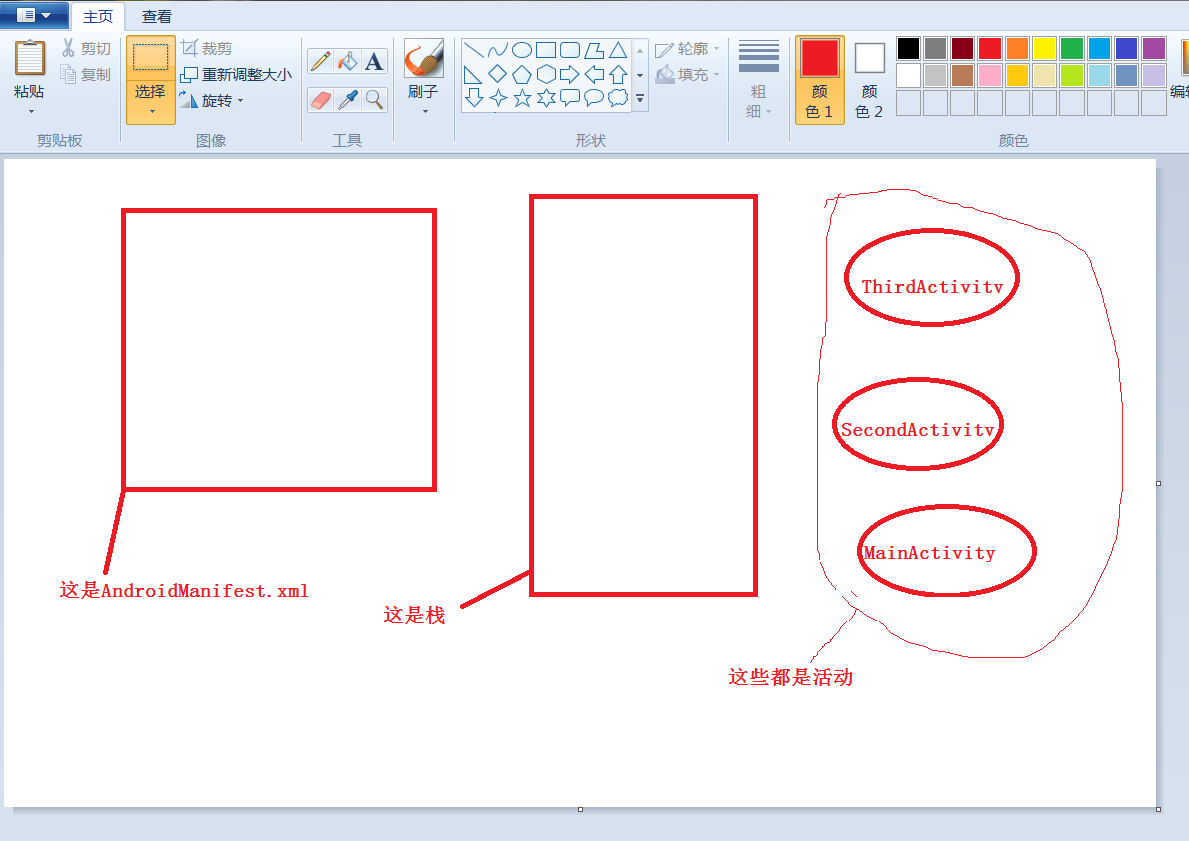Screen dimensions: 1189x841
Task: Choose the Four-point star shape
Action: pos(497,98)
